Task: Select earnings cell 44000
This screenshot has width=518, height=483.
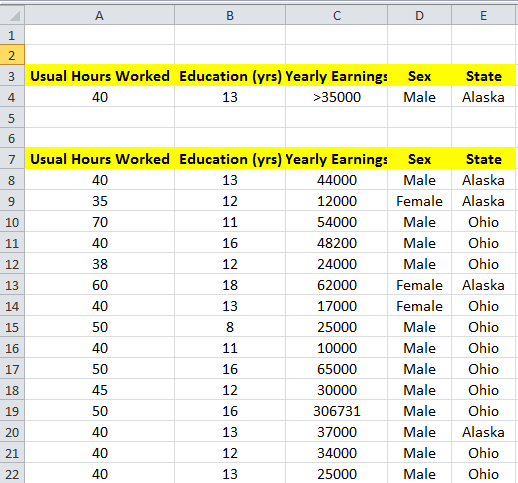Action: pyautogui.click(x=337, y=180)
